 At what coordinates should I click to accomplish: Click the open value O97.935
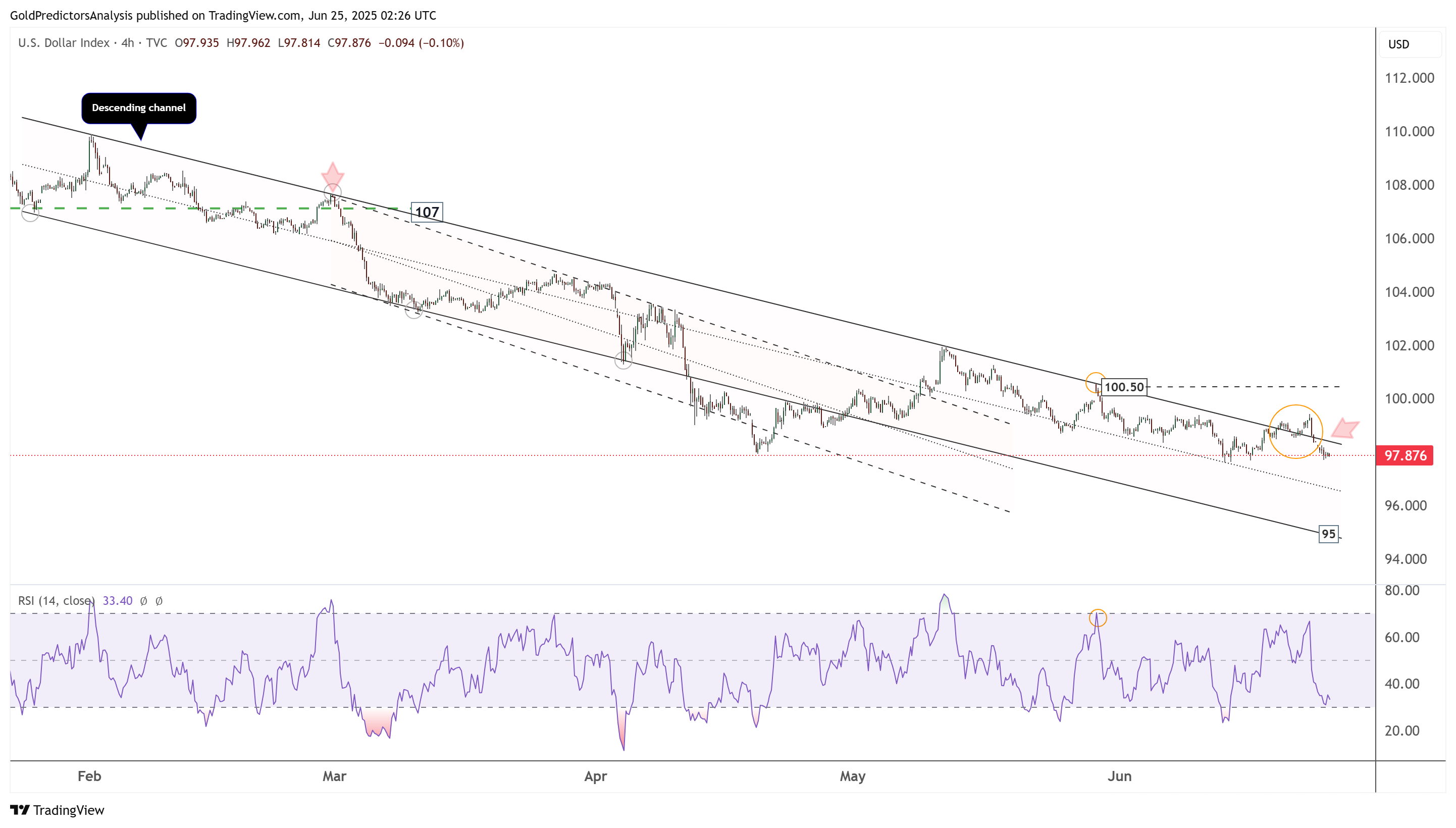(197, 42)
